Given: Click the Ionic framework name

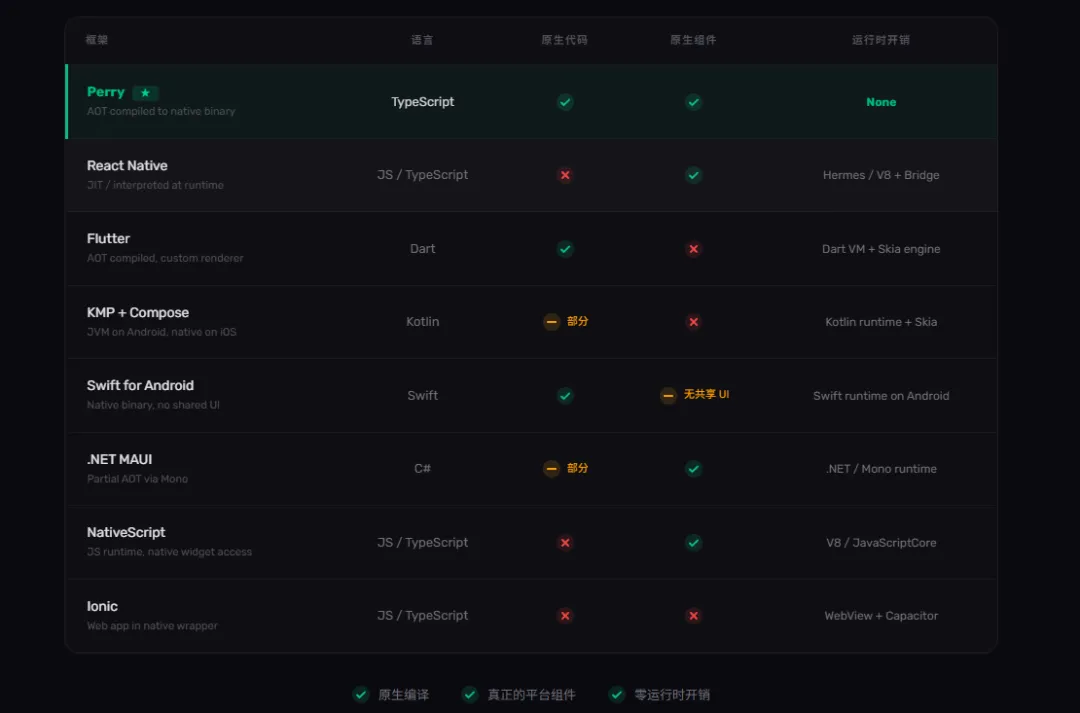Looking at the screenshot, I should coord(102,606).
